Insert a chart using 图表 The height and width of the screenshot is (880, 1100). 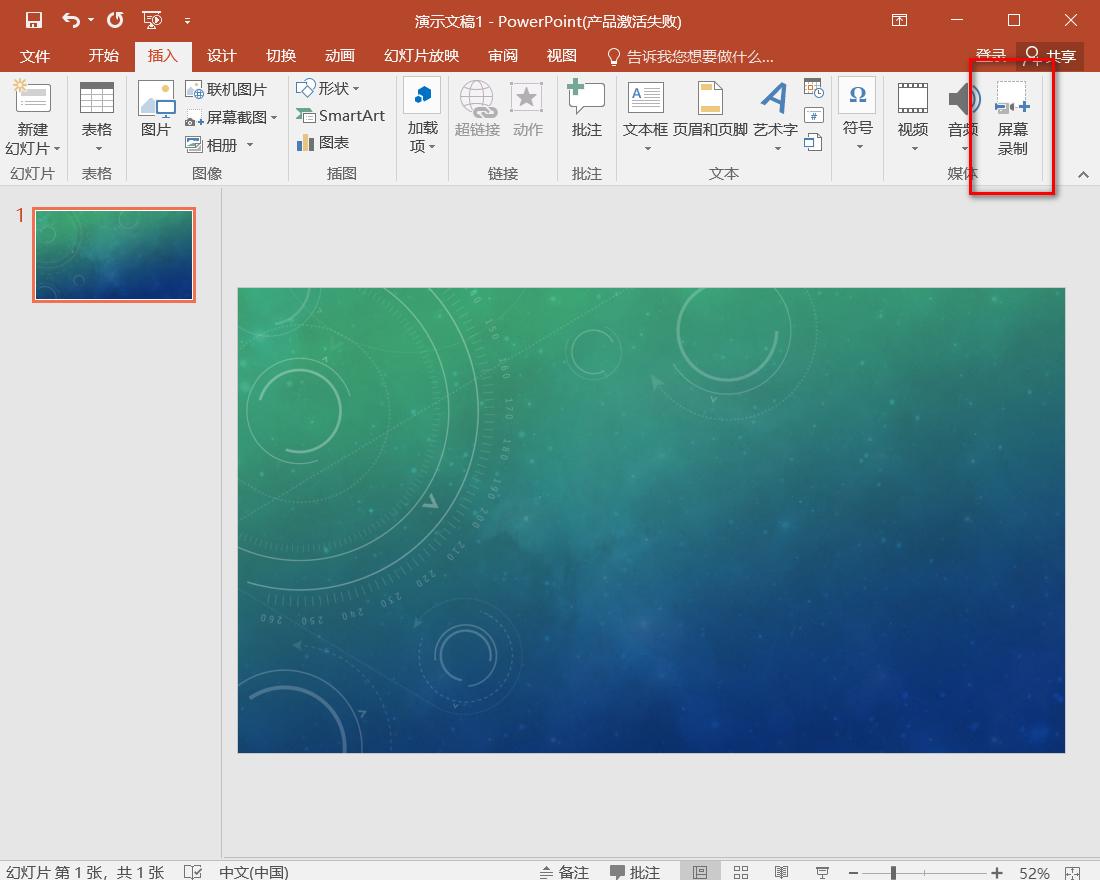click(323, 144)
